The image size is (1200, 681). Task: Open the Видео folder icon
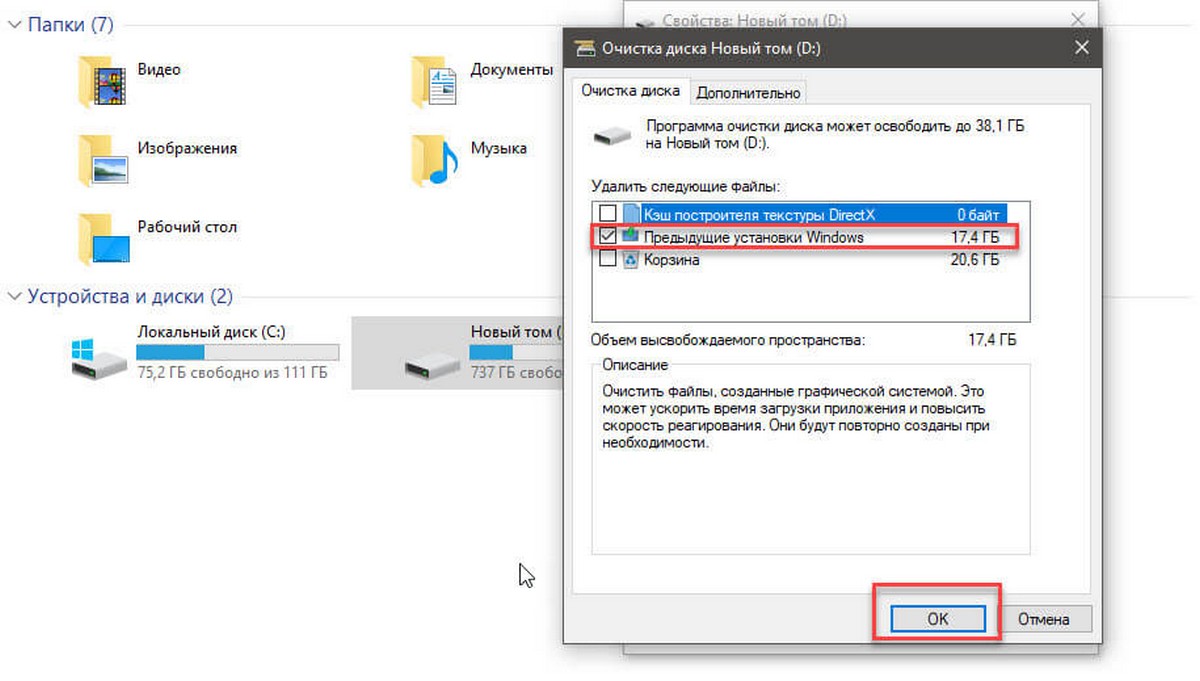tap(102, 80)
